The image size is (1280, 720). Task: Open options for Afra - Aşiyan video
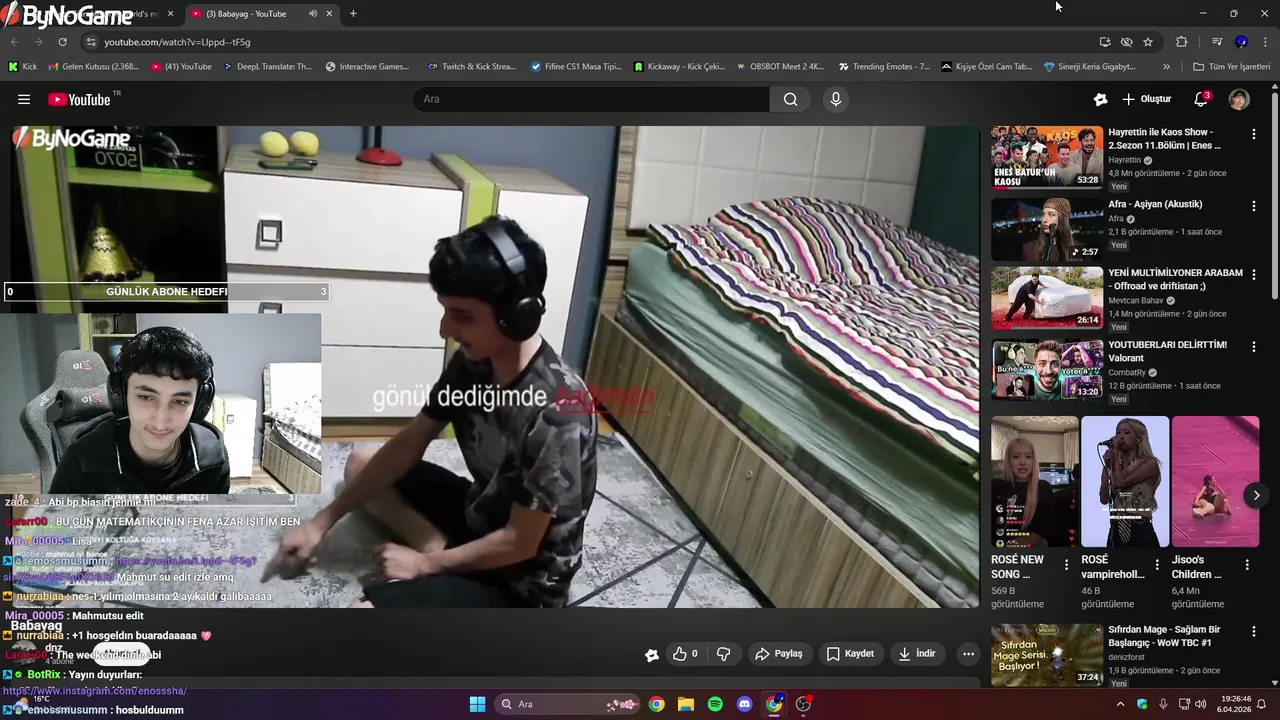1253,205
